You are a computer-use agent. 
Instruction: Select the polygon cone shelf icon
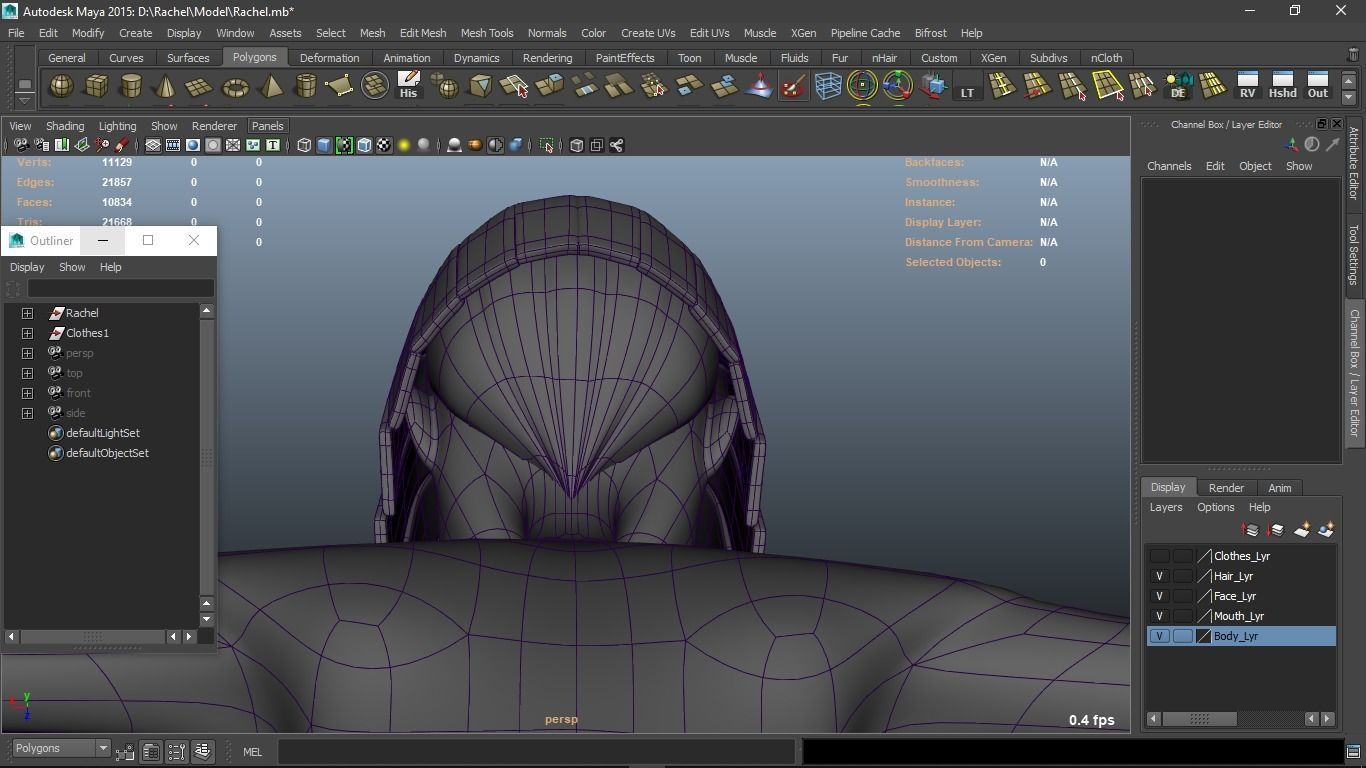[165, 88]
